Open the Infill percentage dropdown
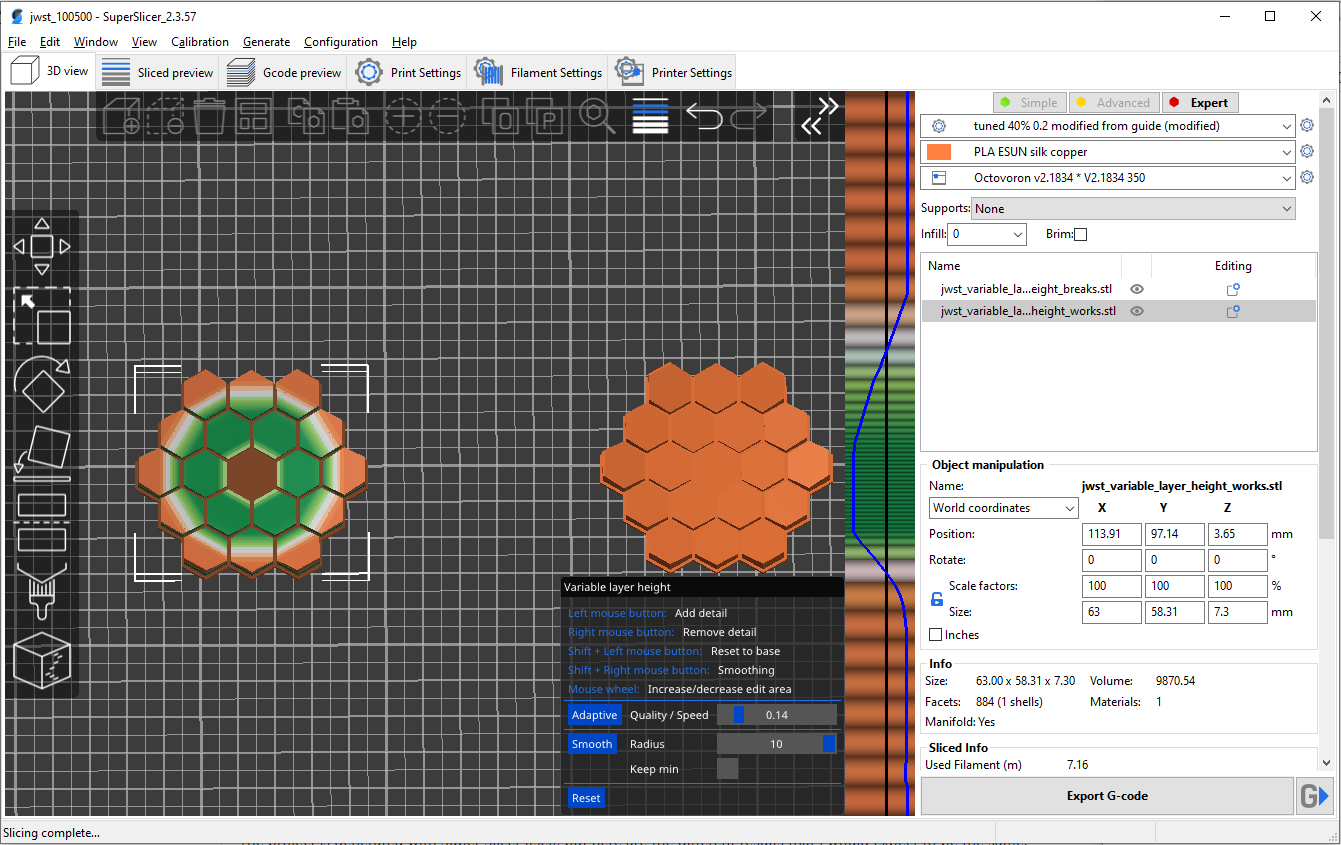1341x845 pixels. tap(987, 234)
